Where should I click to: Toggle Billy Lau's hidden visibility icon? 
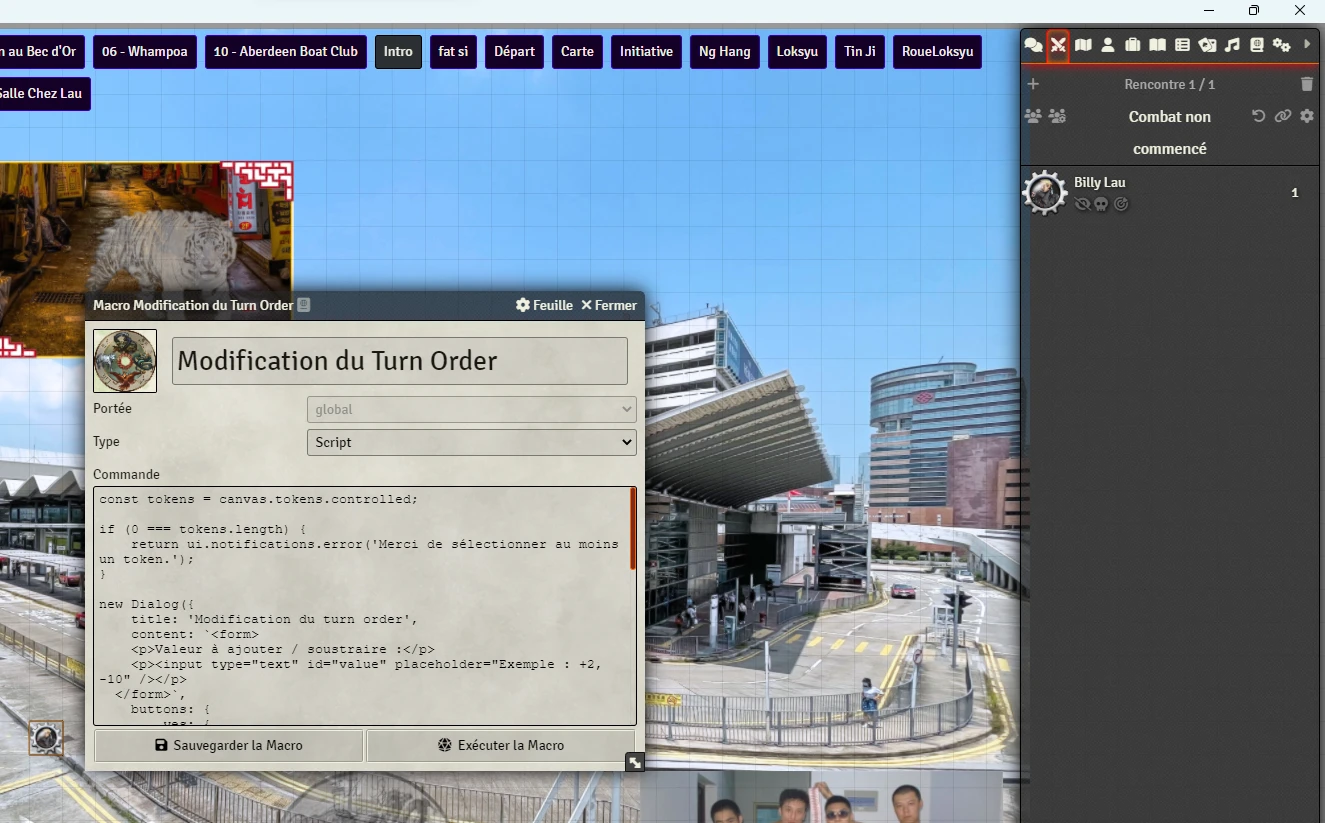click(1081, 204)
